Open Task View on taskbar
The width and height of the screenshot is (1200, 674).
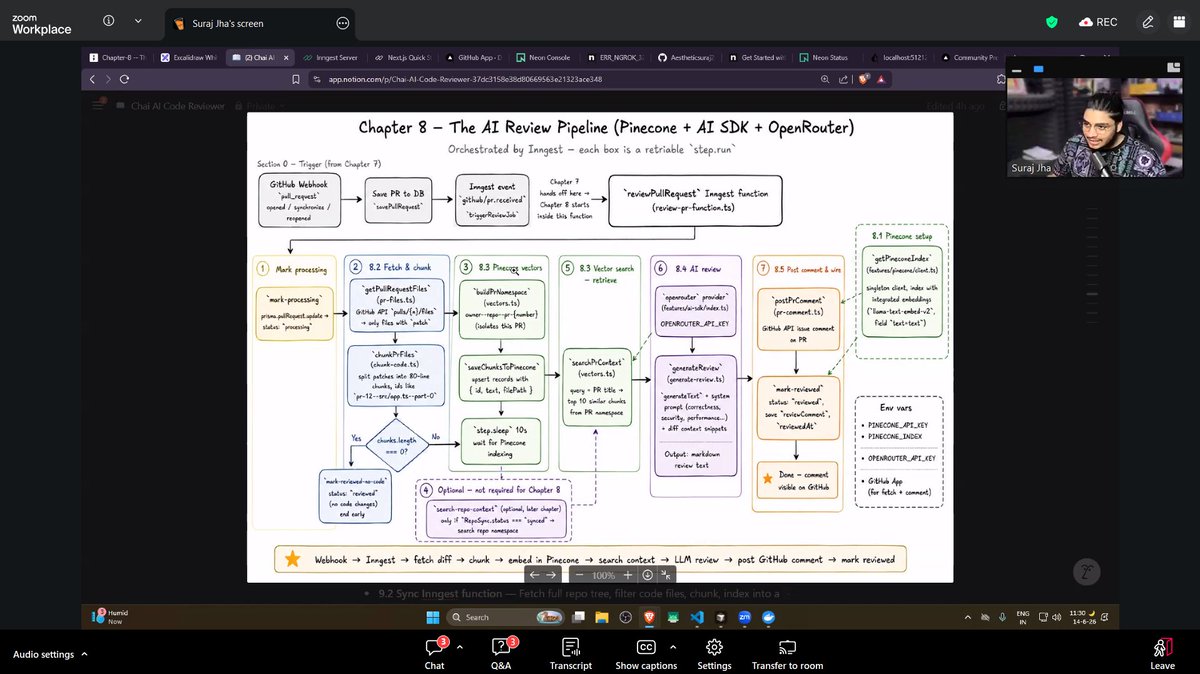pos(578,617)
